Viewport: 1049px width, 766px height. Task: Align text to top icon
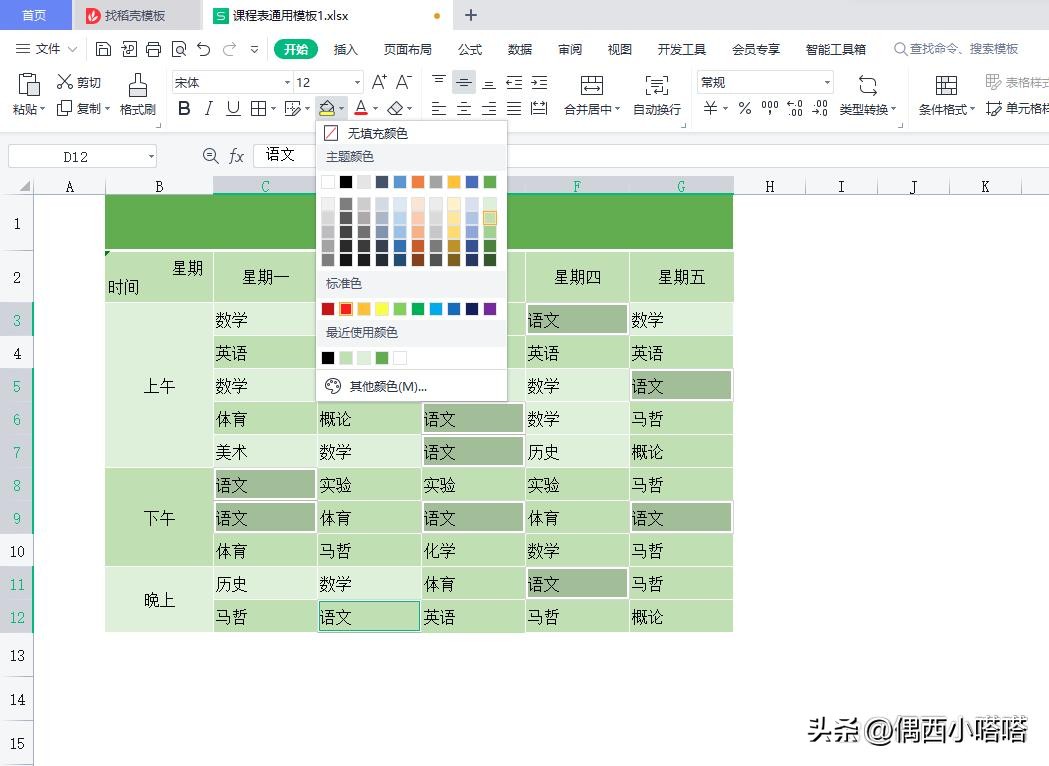tap(439, 82)
